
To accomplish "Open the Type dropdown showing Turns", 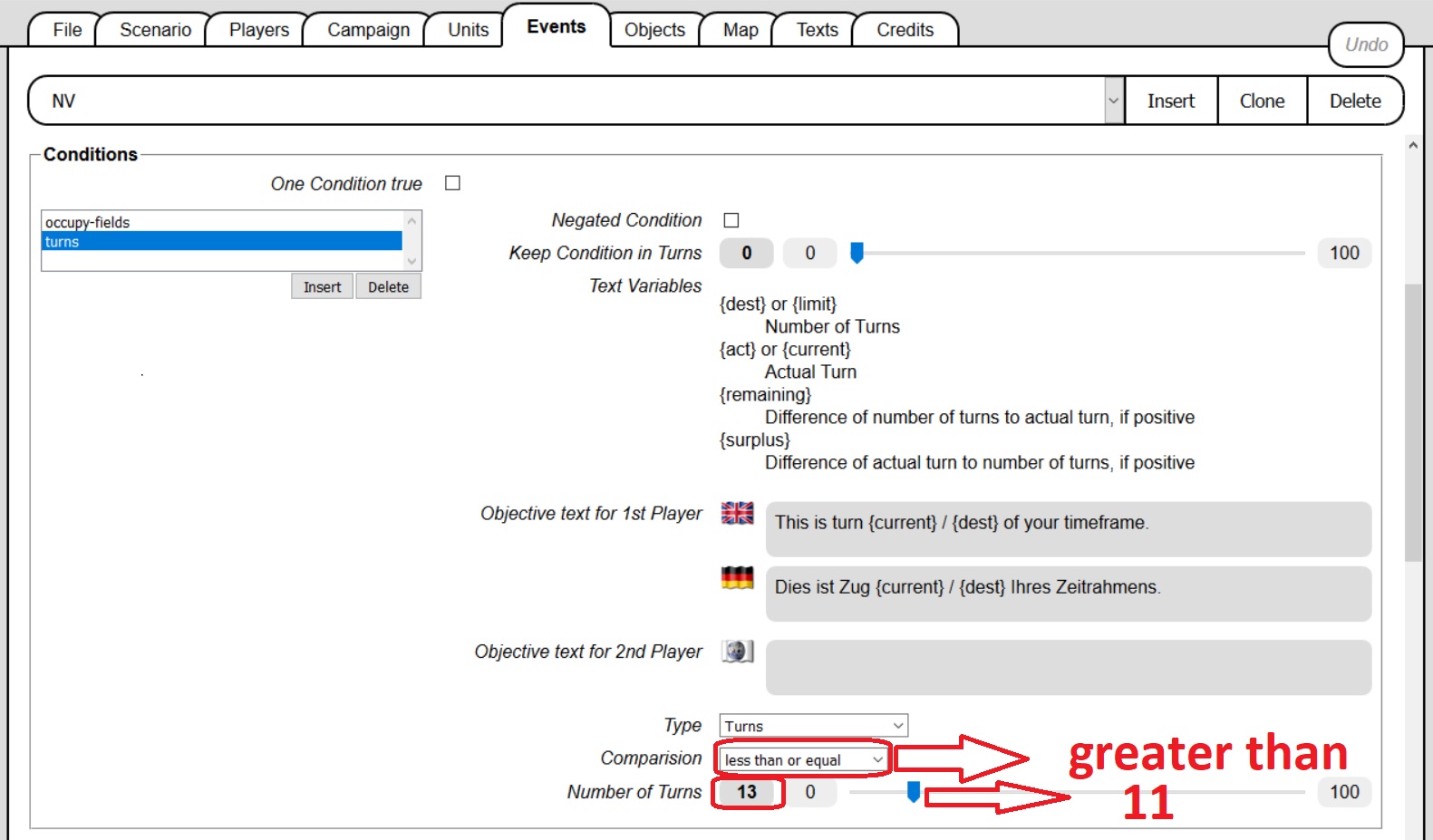I will point(814,726).
